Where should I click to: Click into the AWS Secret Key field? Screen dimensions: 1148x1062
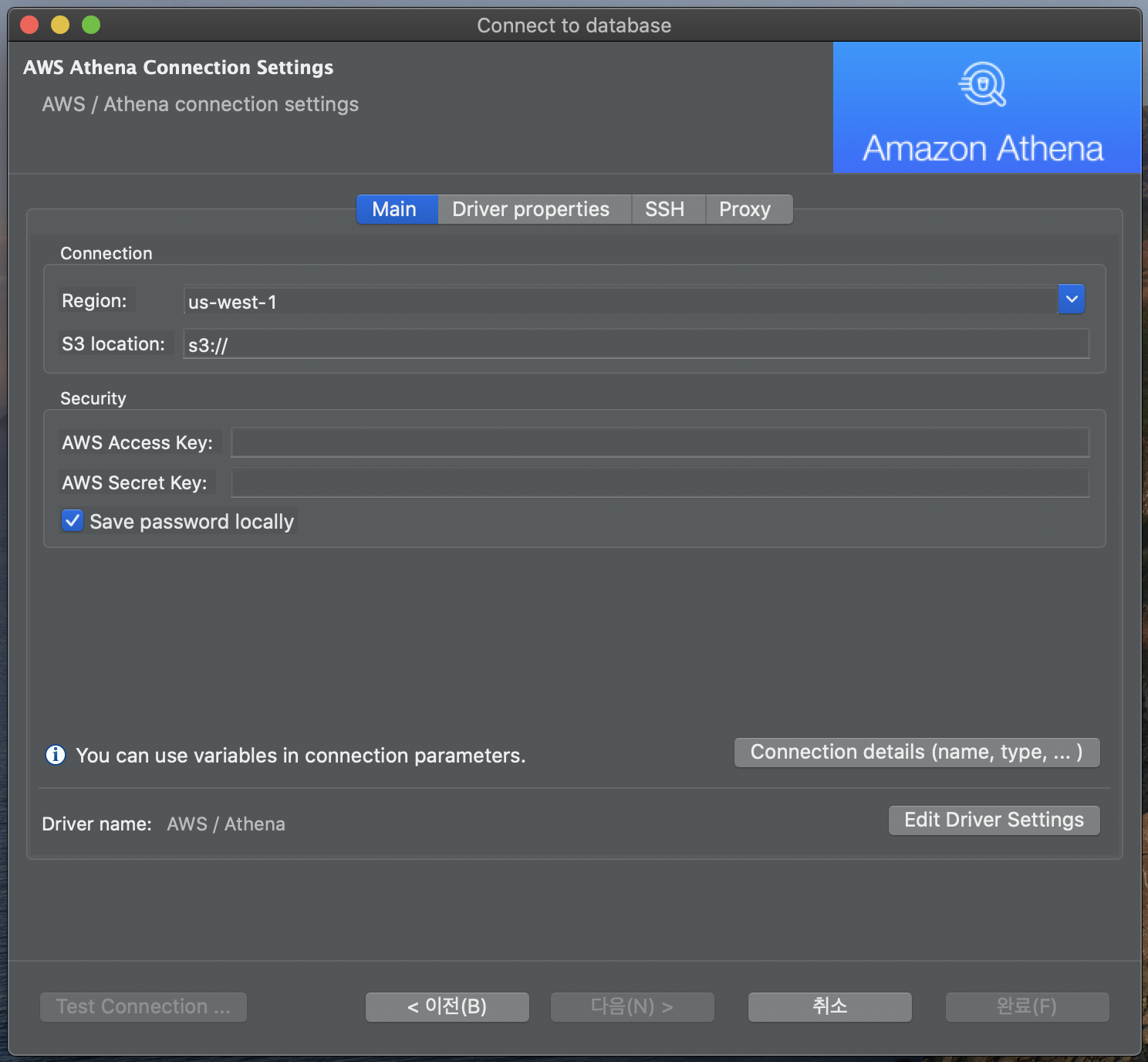660,482
